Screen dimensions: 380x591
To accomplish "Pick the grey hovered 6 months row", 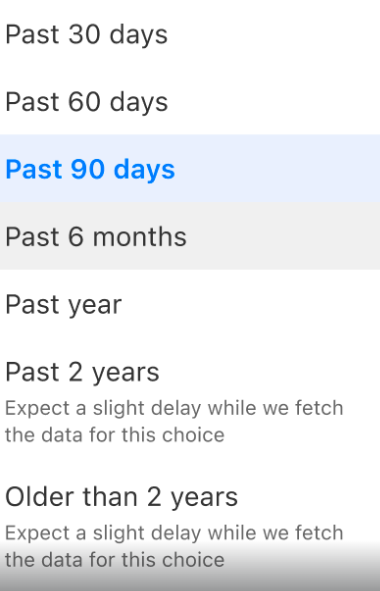I will pos(190,236).
